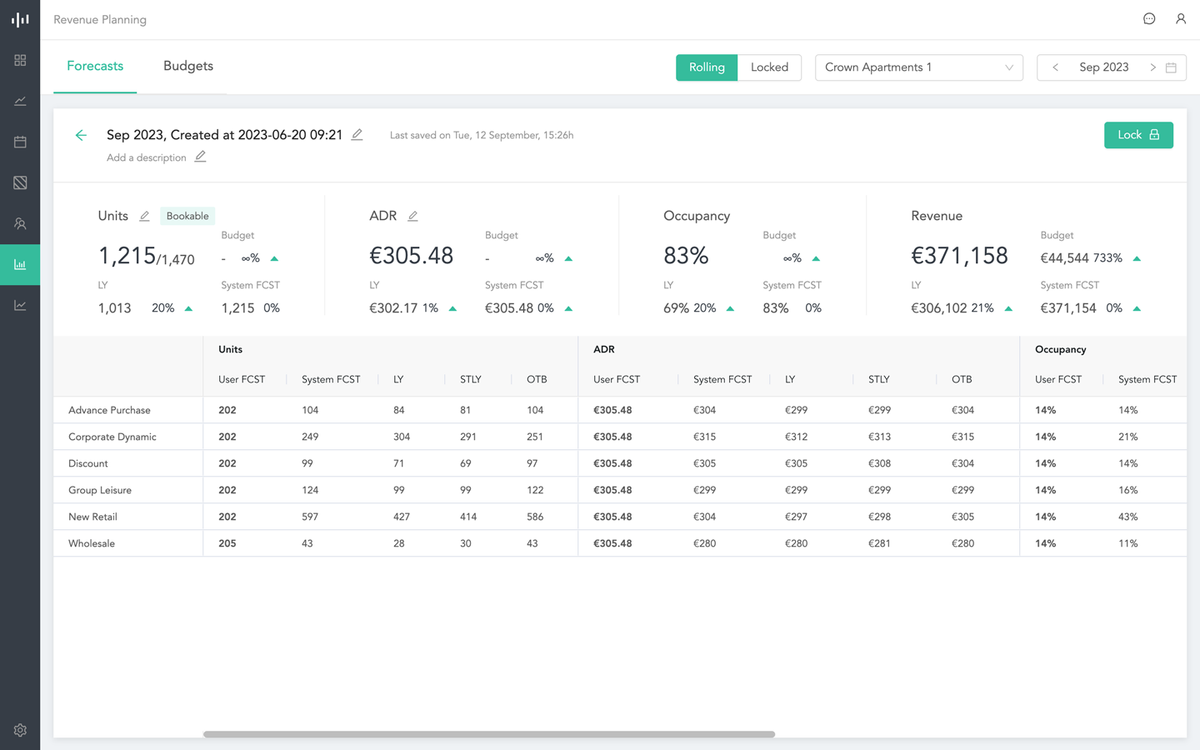Image resolution: width=1200 pixels, height=750 pixels.
Task: Expand the Crown Apartments 1 dropdown
Action: [919, 67]
